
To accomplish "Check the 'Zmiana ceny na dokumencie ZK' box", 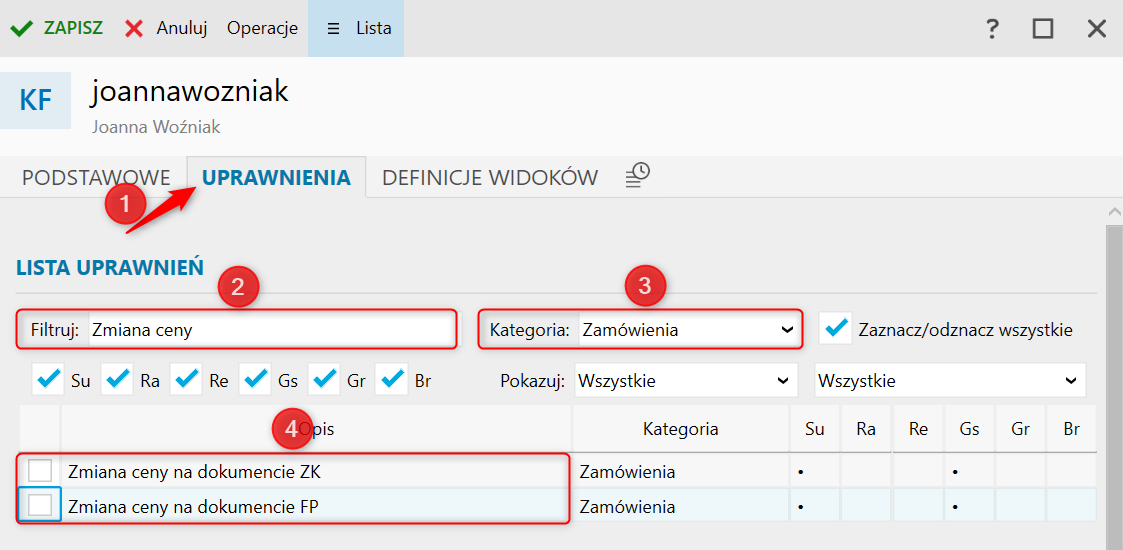I will click(40, 471).
